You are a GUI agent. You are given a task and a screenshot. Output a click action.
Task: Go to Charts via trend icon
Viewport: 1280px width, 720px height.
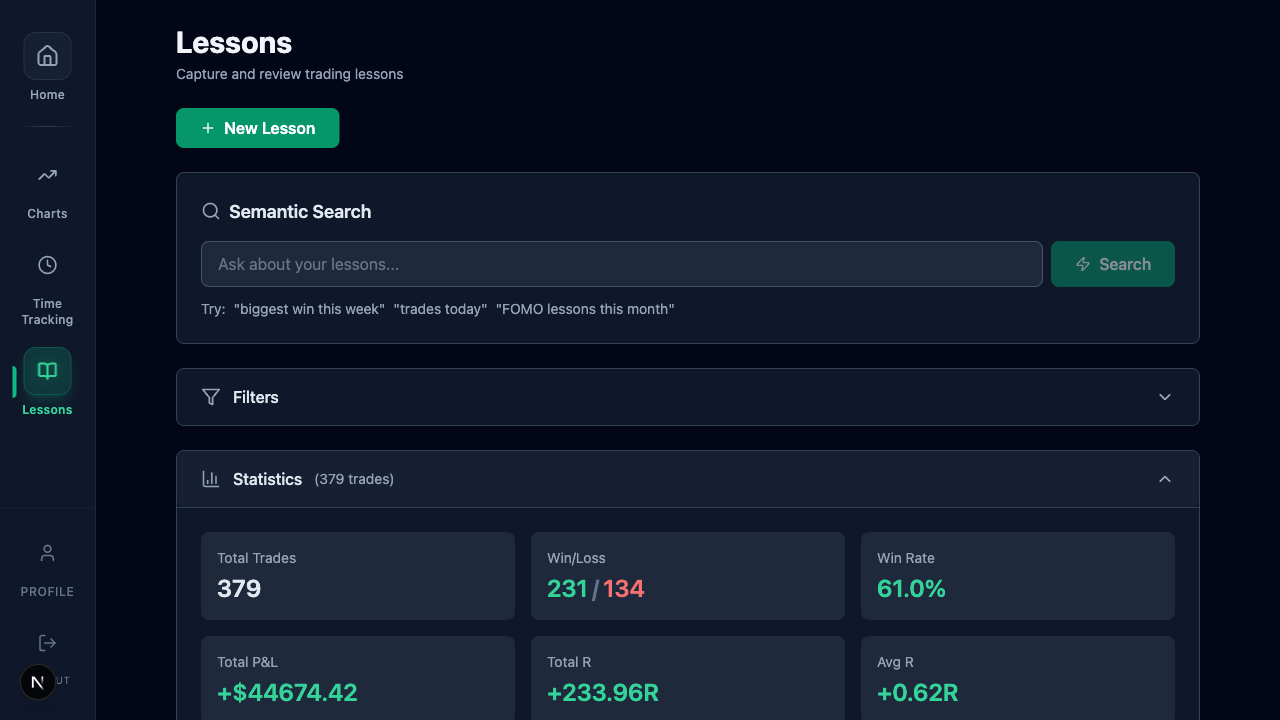(47, 176)
